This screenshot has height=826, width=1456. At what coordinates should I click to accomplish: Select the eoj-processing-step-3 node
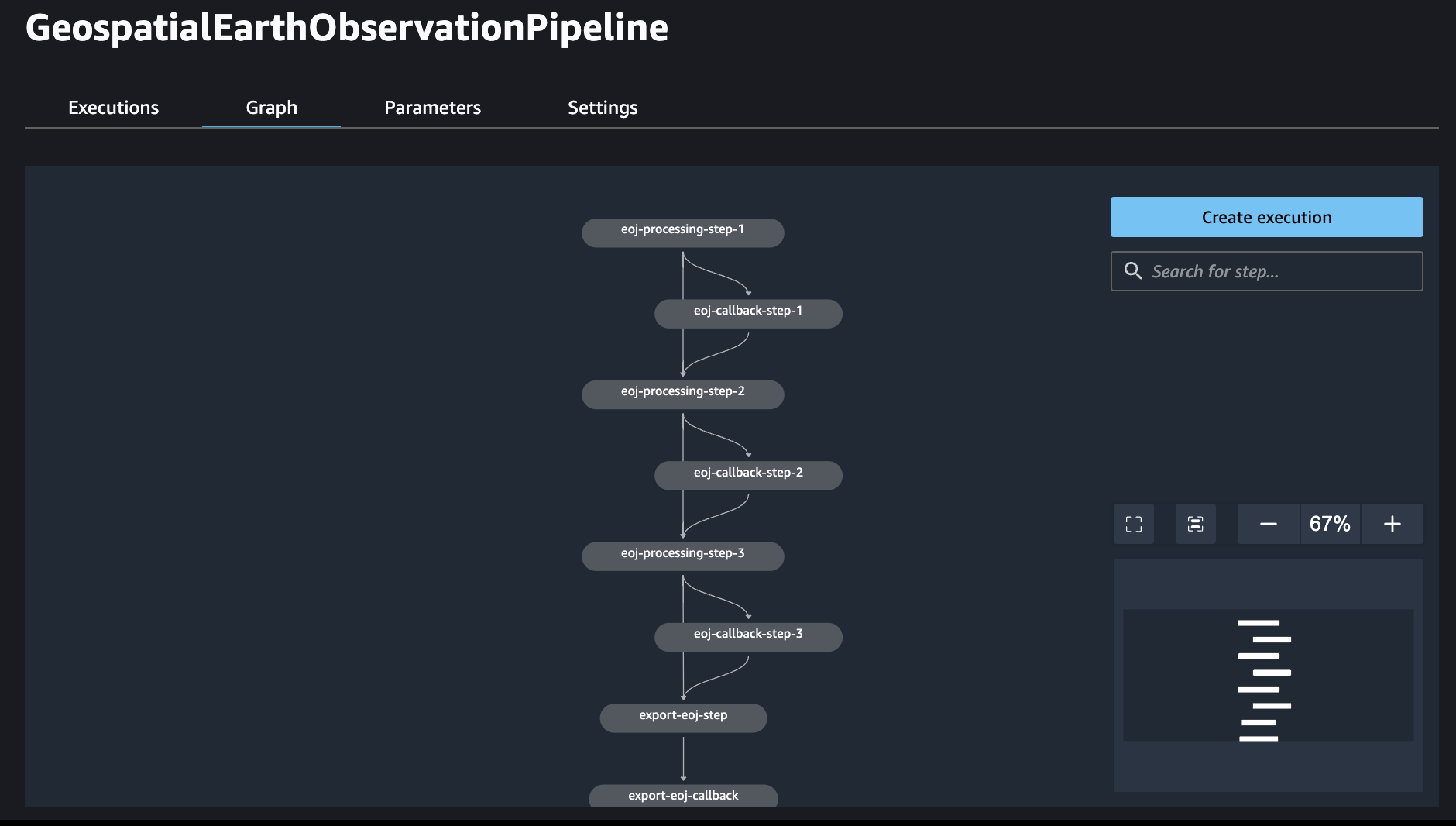click(682, 556)
